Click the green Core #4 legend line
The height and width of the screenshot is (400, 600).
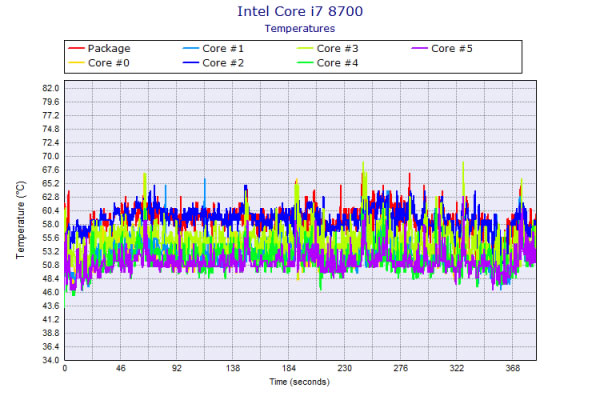click(305, 63)
